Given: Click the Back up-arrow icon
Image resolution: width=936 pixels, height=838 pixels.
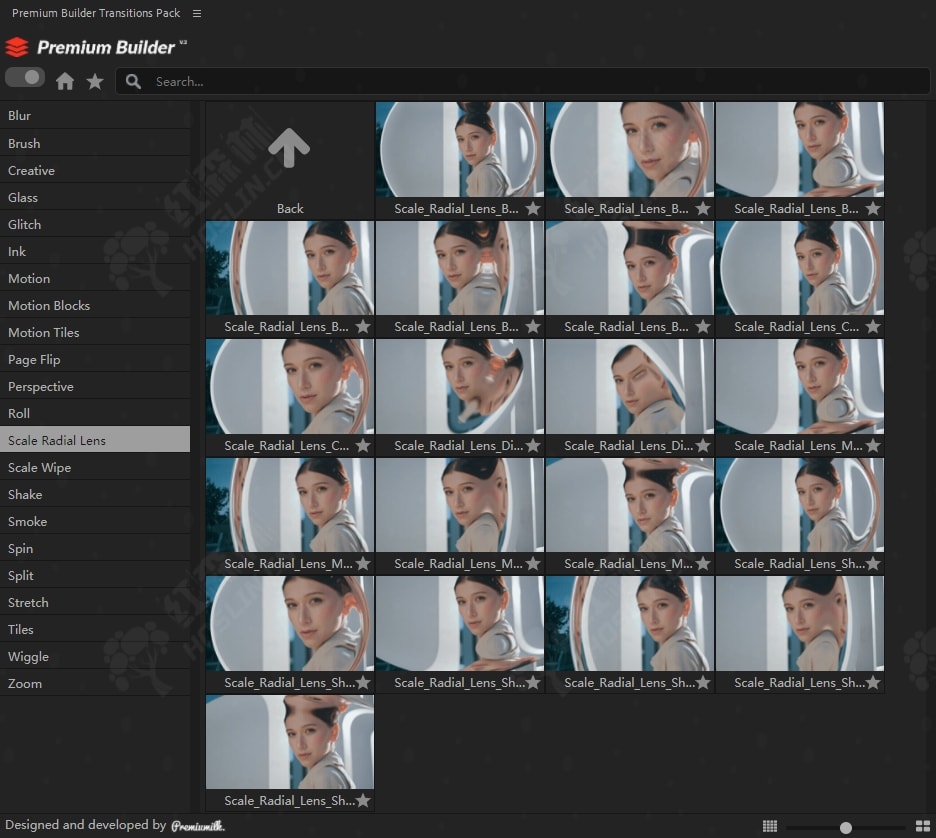Looking at the screenshot, I should pyautogui.click(x=289, y=148).
